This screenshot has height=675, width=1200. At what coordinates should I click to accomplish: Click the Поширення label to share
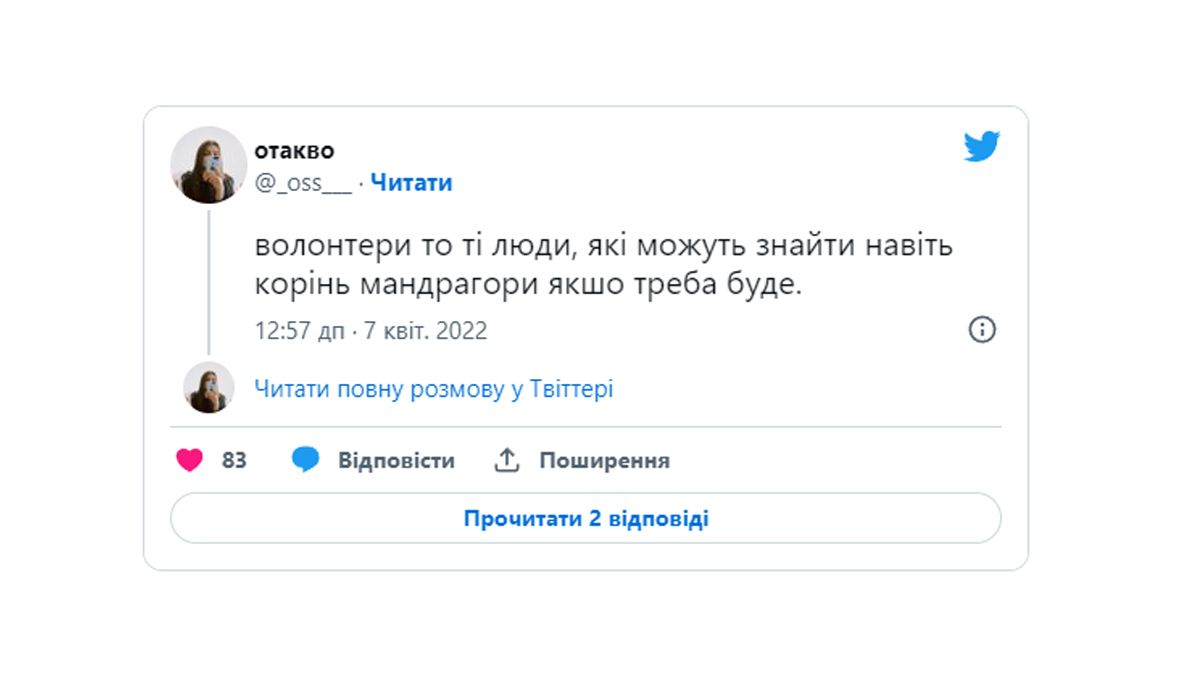pyautogui.click(x=604, y=460)
